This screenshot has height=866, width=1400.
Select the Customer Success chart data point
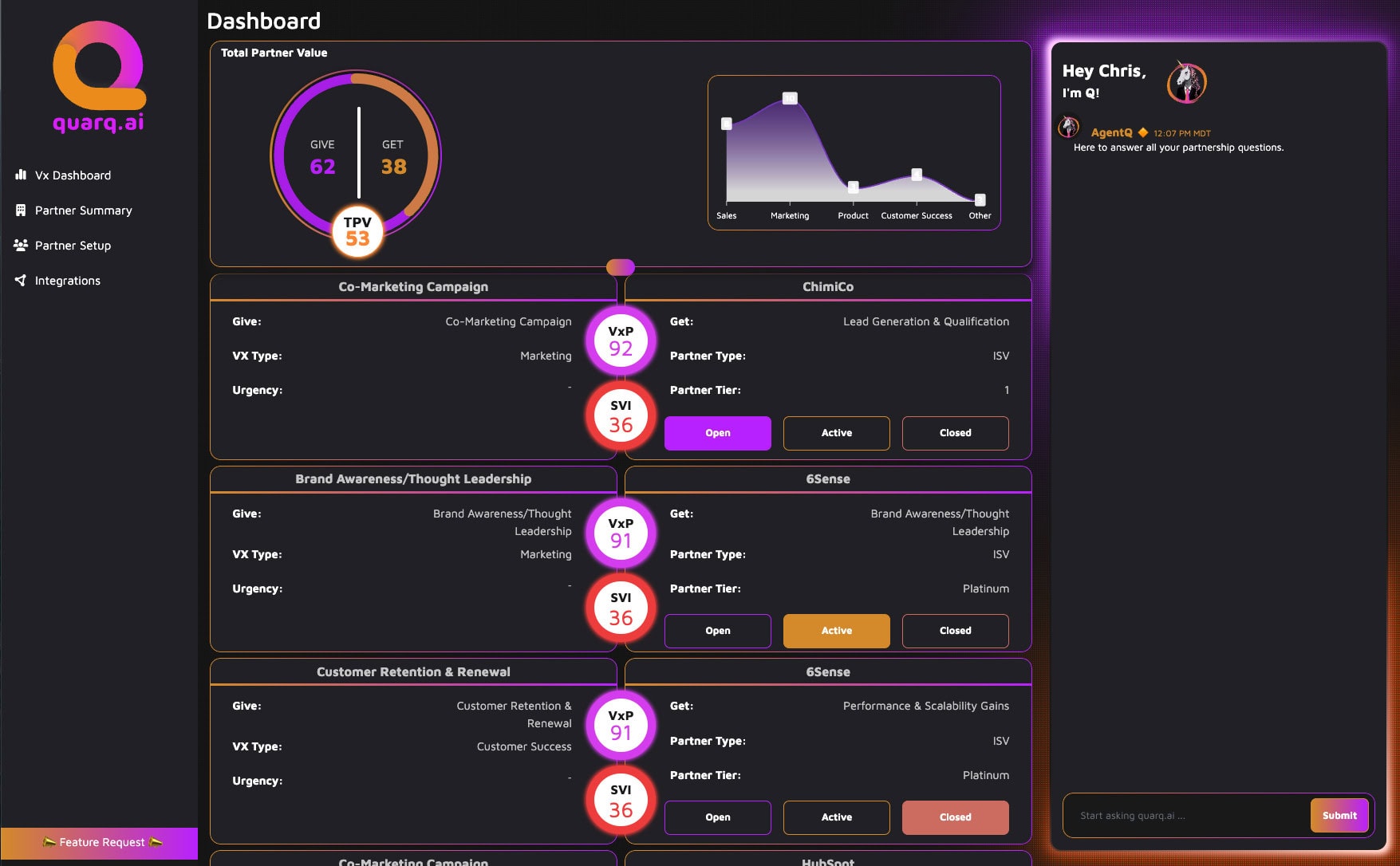coord(917,174)
